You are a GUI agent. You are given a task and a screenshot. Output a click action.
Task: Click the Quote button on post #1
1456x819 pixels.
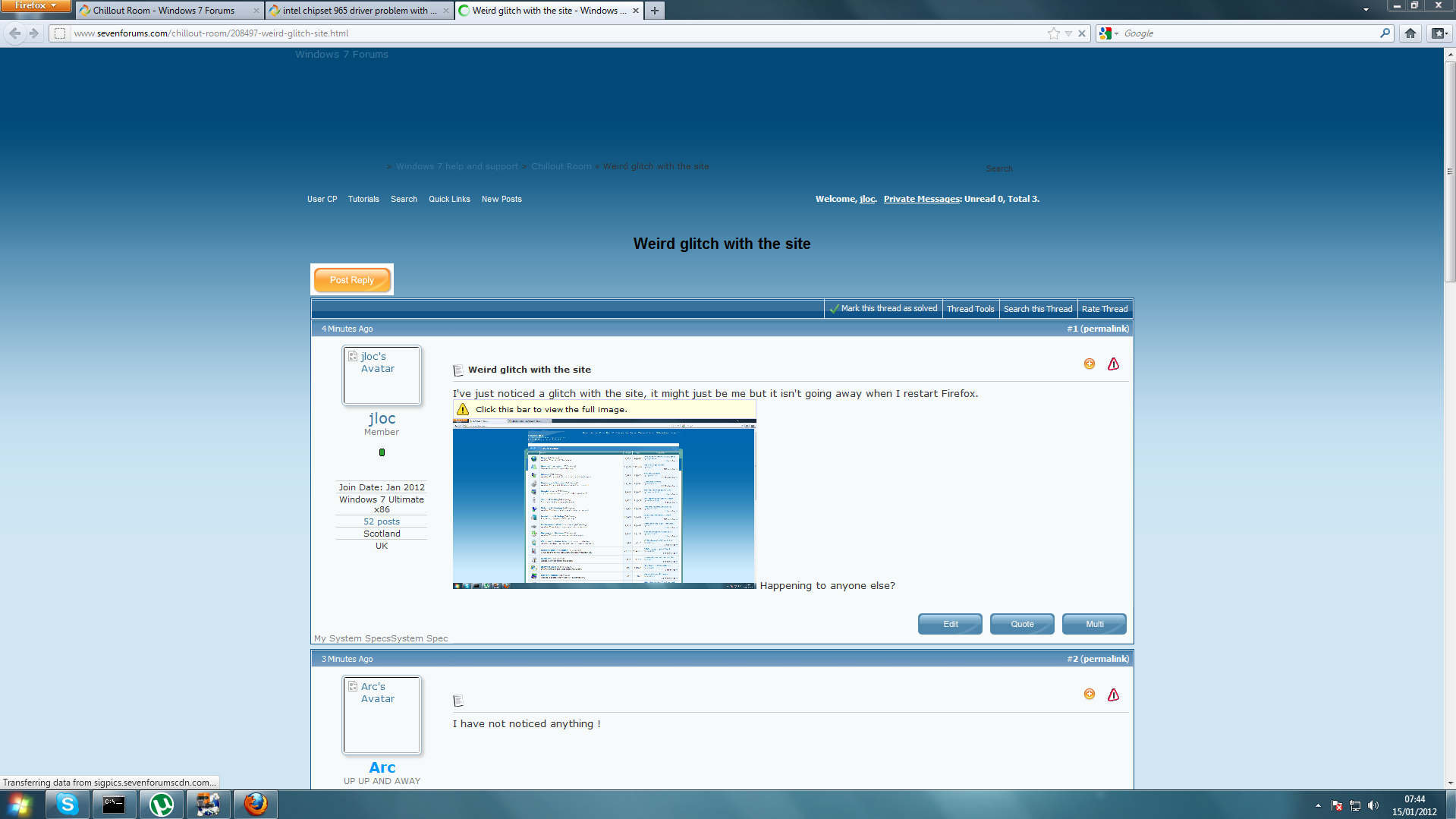1022,624
